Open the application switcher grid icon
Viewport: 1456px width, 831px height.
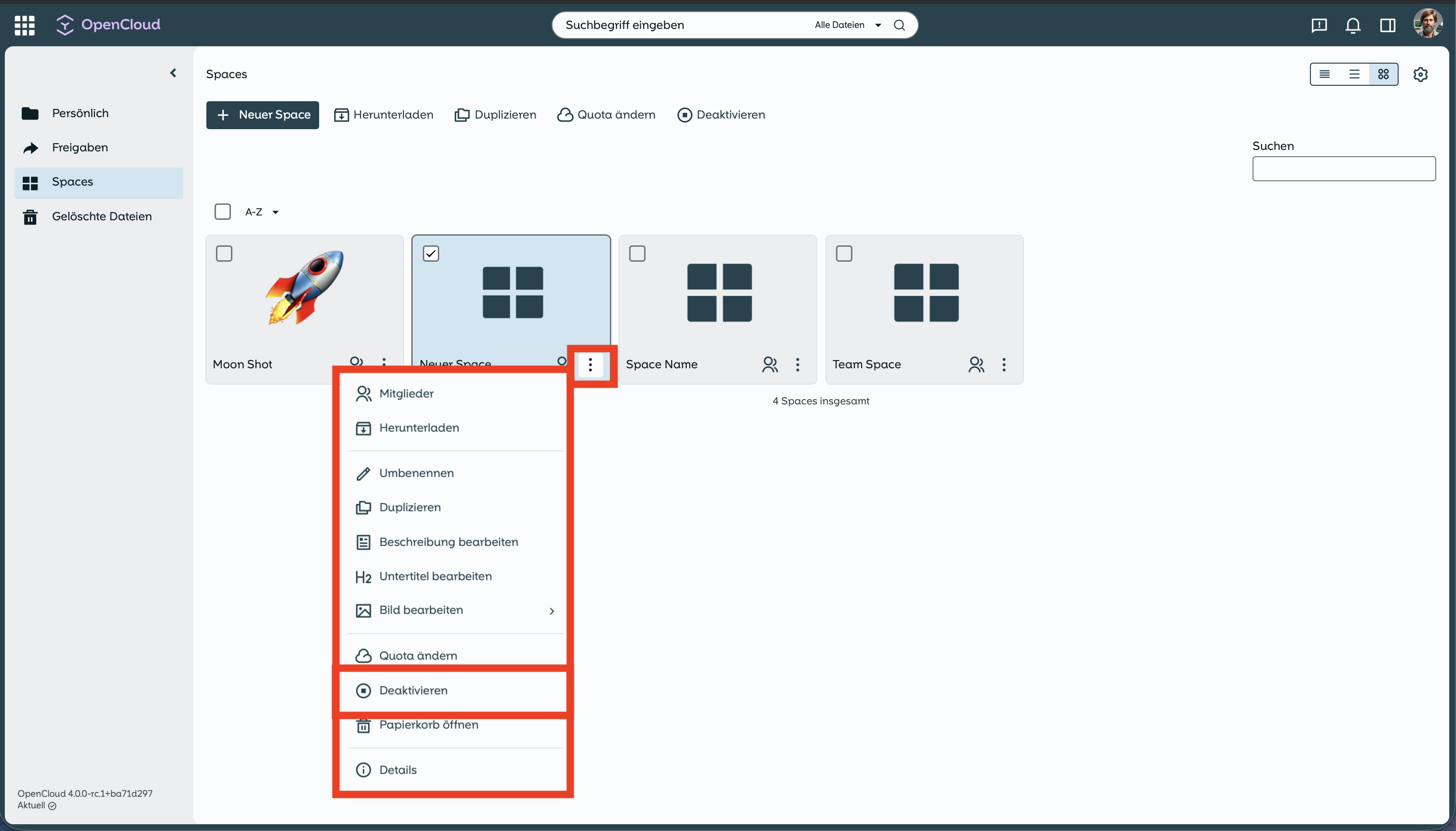point(25,25)
